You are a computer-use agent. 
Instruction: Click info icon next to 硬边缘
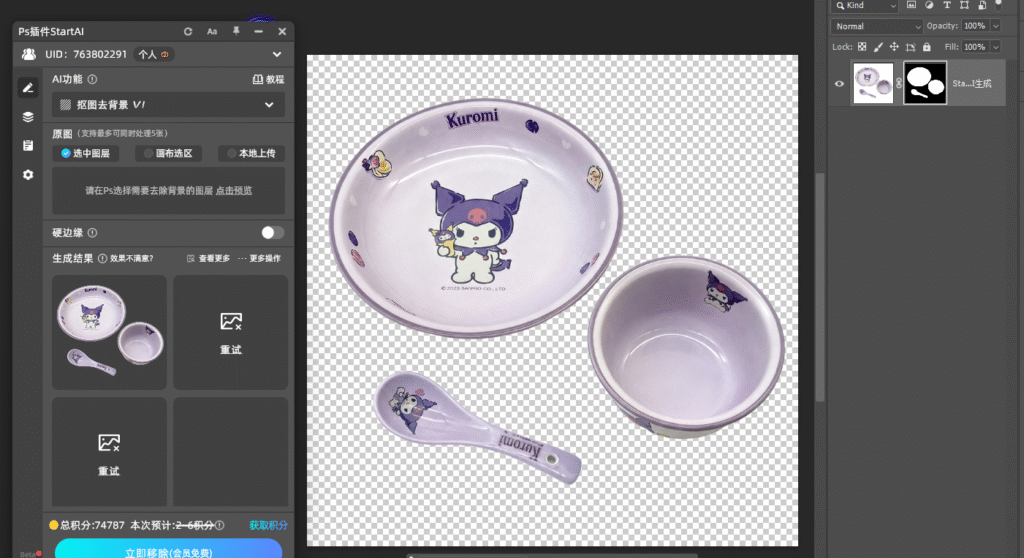(92, 233)
